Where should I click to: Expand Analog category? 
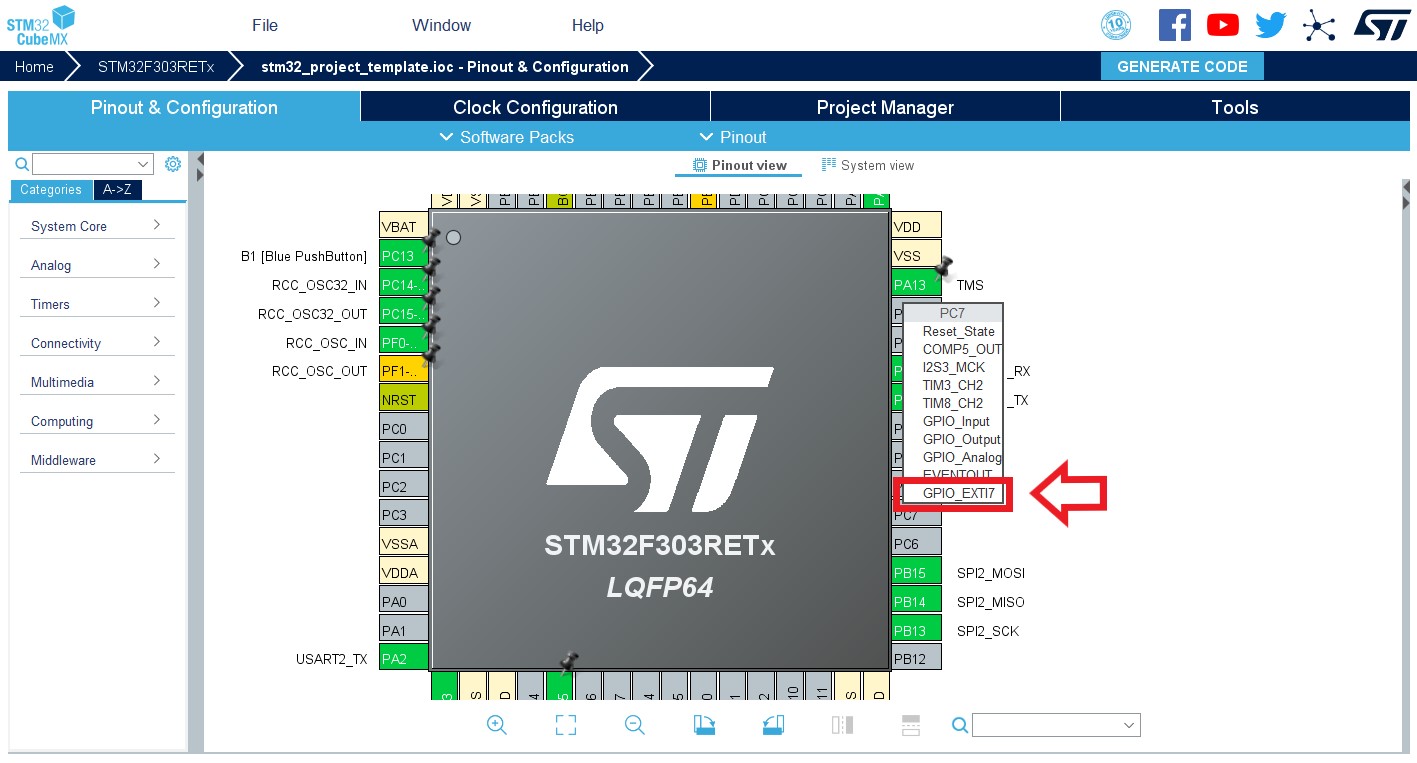click(x=96, y=265)
